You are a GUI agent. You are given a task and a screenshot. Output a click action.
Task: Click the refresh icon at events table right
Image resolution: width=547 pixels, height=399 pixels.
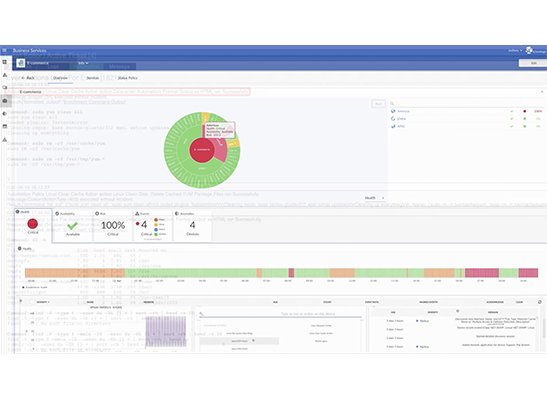(x=540, y=302)
